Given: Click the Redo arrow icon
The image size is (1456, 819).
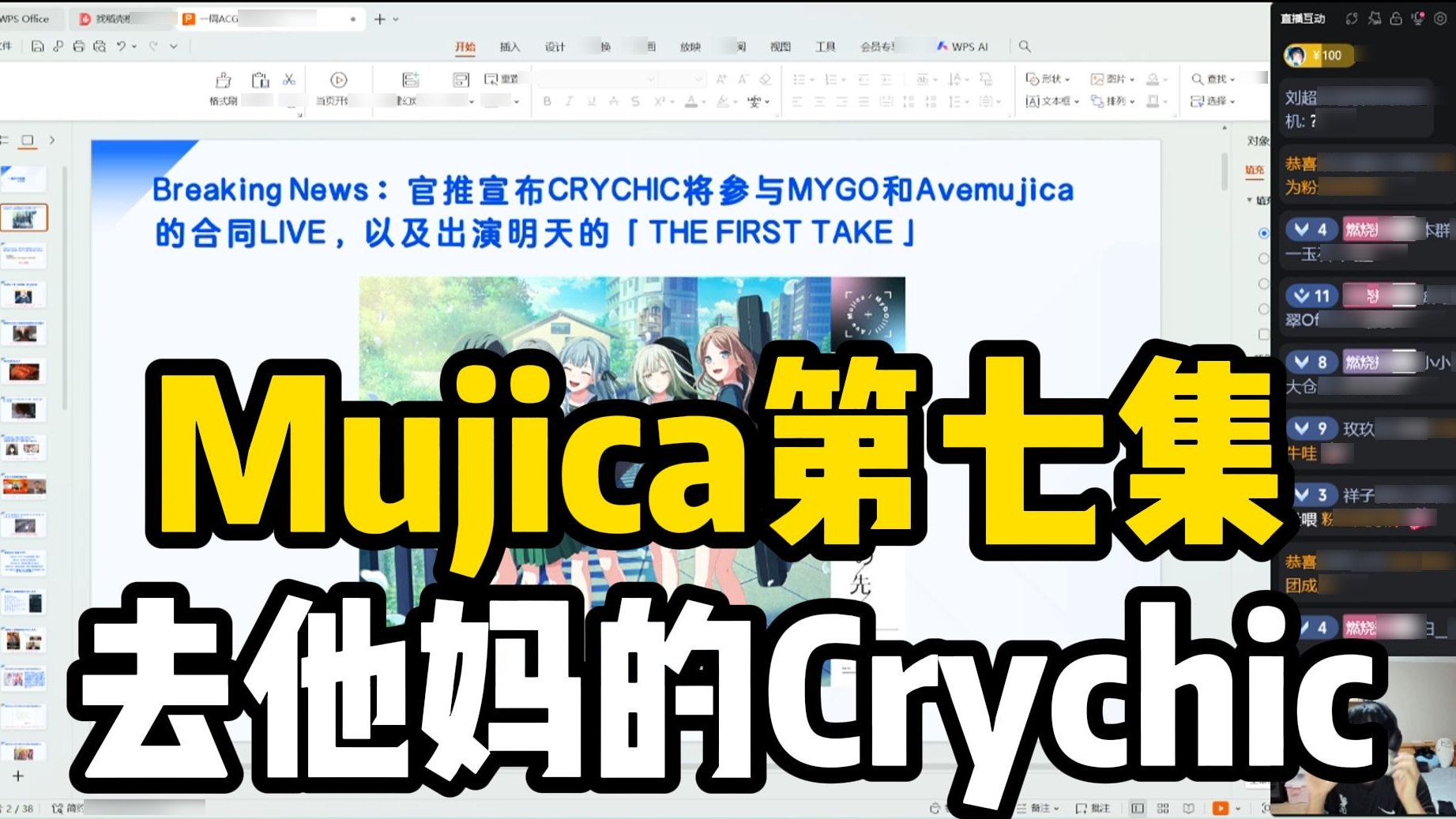Looking at the screenshot, I should (153, 47).
